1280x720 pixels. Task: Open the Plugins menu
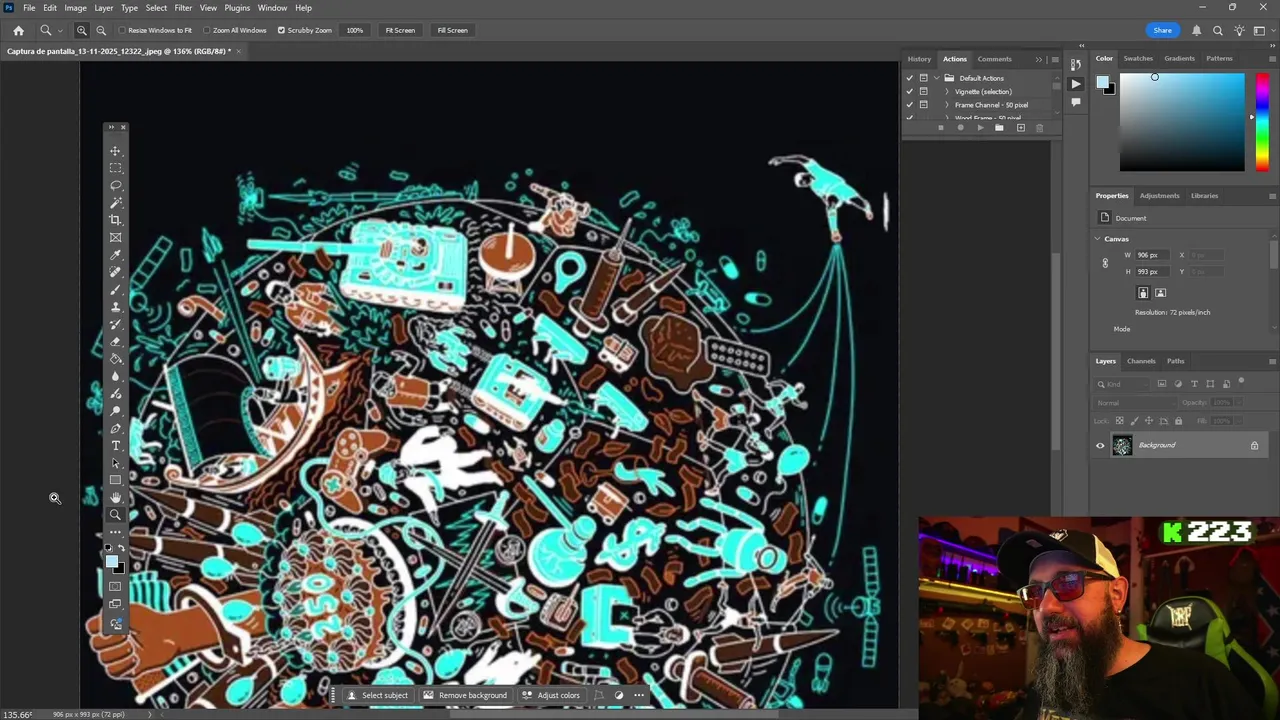(237, 8)
